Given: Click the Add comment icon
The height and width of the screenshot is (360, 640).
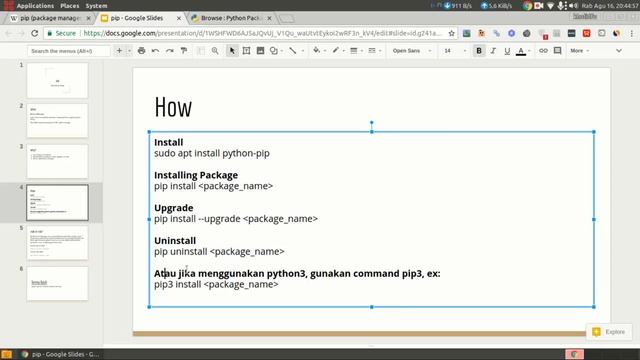Looking at the screenshot, I should [x=558, y=51].
